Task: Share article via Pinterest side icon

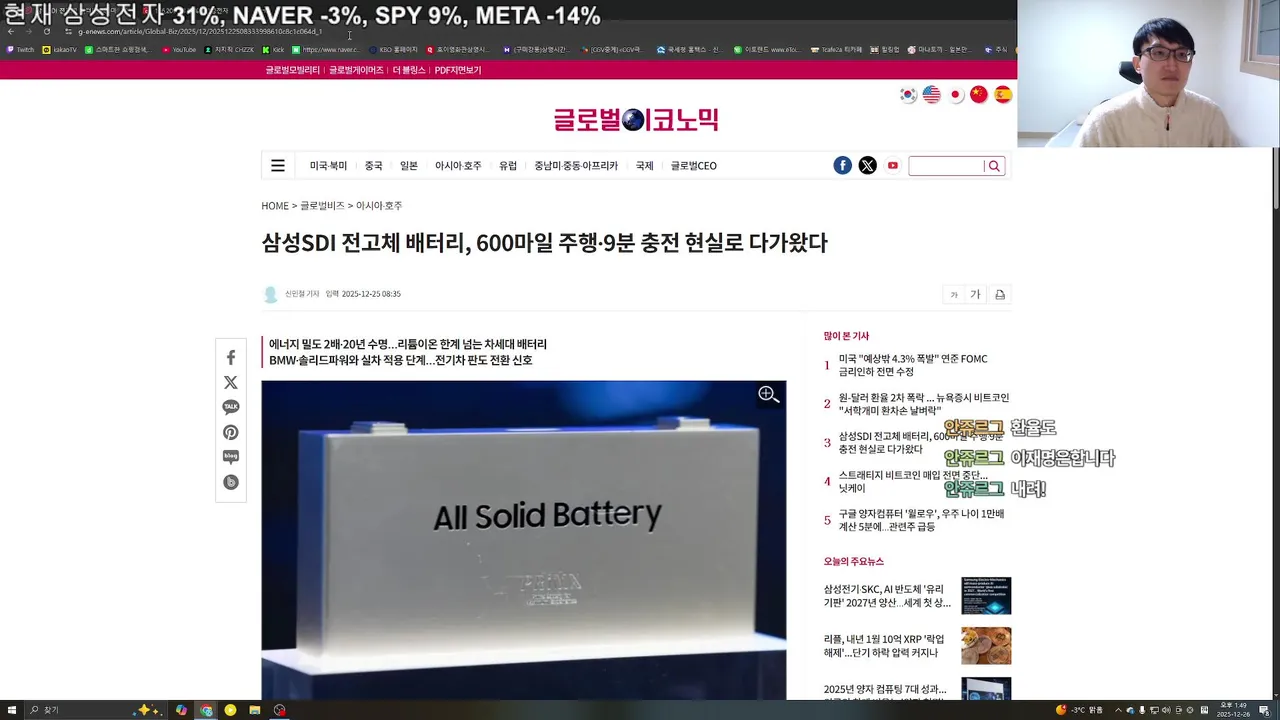Action: [231, 433]
